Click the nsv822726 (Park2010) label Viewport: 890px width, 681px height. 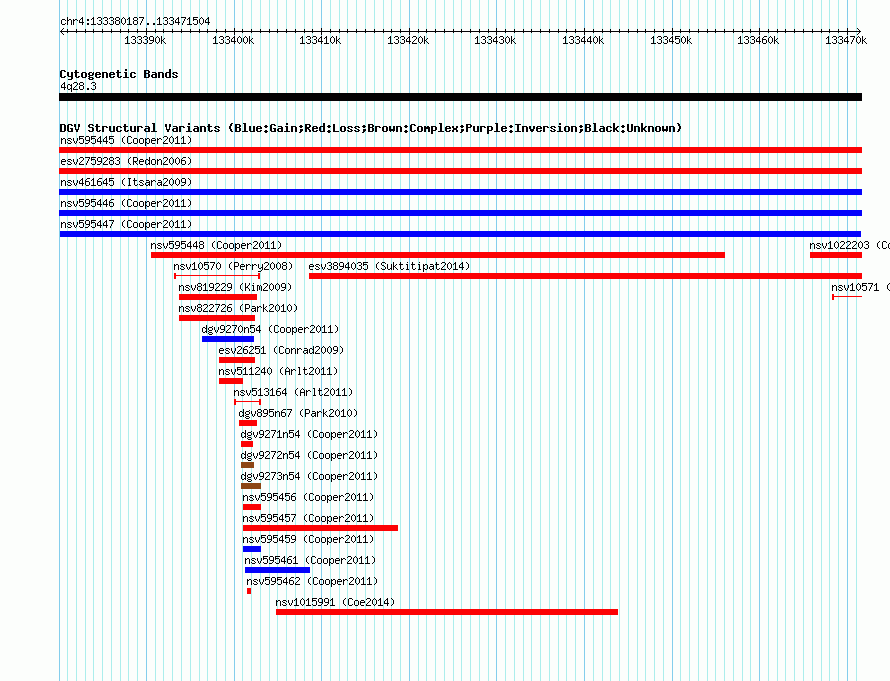[238, 308]
